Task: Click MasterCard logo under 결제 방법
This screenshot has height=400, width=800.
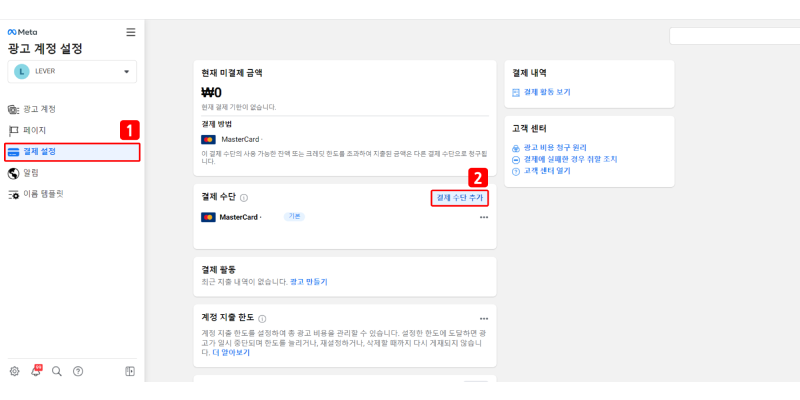Action: (x=208, y=139)
